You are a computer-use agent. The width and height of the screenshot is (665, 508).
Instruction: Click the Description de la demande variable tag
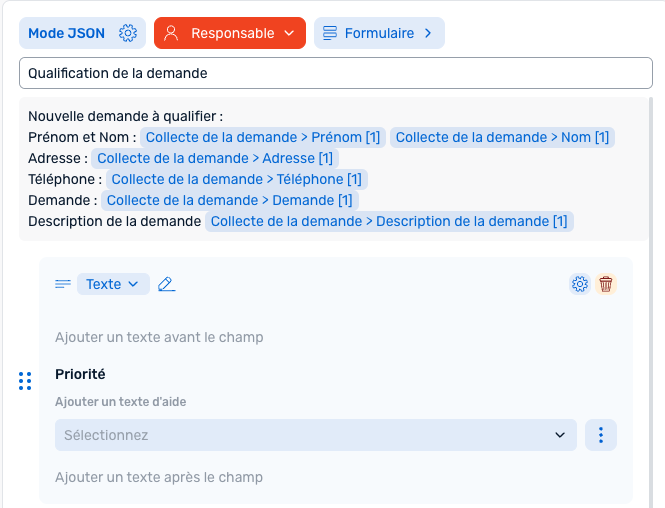click(x=389, y=221)
